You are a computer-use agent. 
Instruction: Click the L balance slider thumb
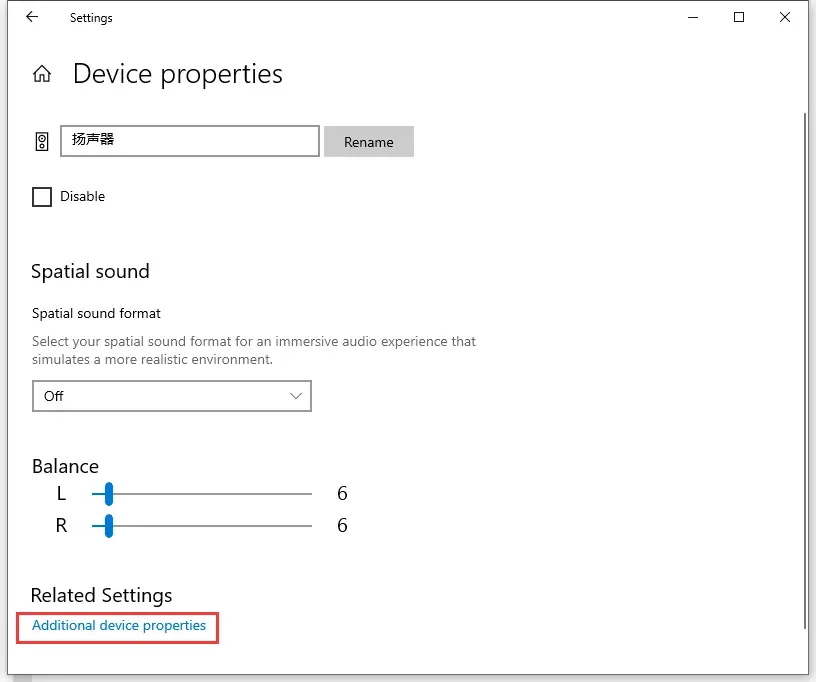[x=108, y=494]
